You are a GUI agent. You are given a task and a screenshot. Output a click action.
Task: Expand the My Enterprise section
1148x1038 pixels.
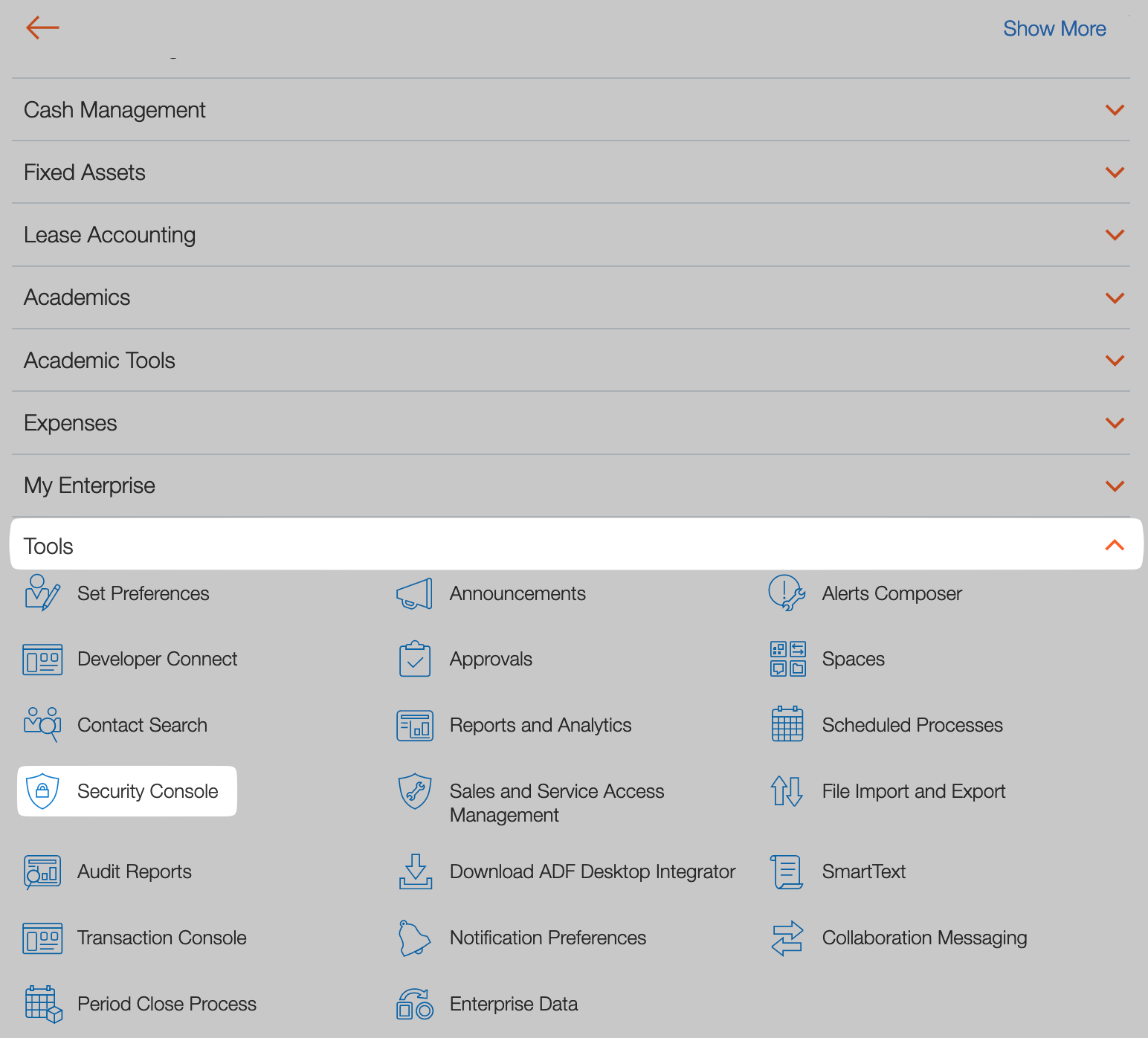[1114, 486]
